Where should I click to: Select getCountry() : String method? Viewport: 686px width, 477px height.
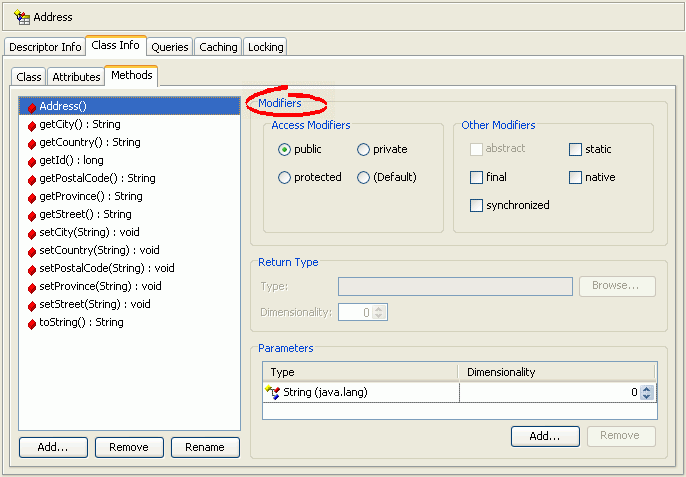point(130,142)
